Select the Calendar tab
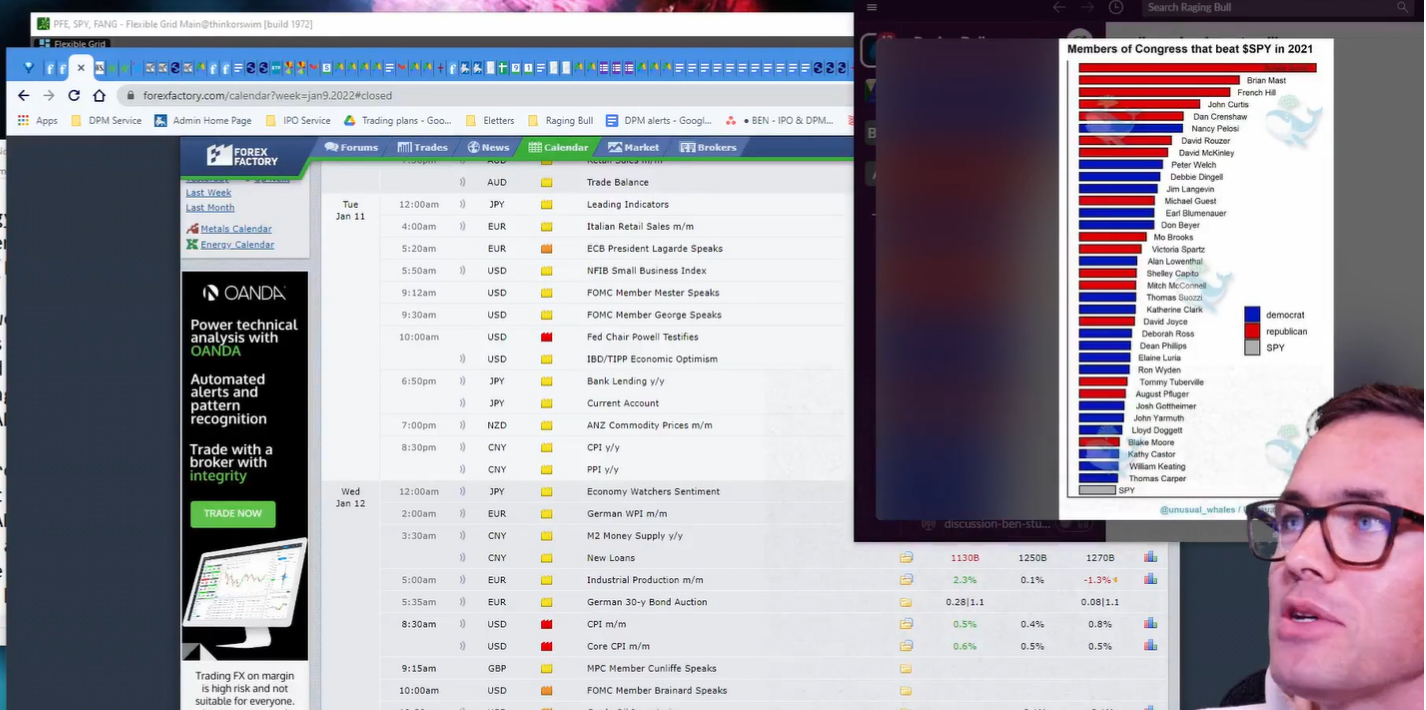The image size is (1426, 710). coord(558,147)
